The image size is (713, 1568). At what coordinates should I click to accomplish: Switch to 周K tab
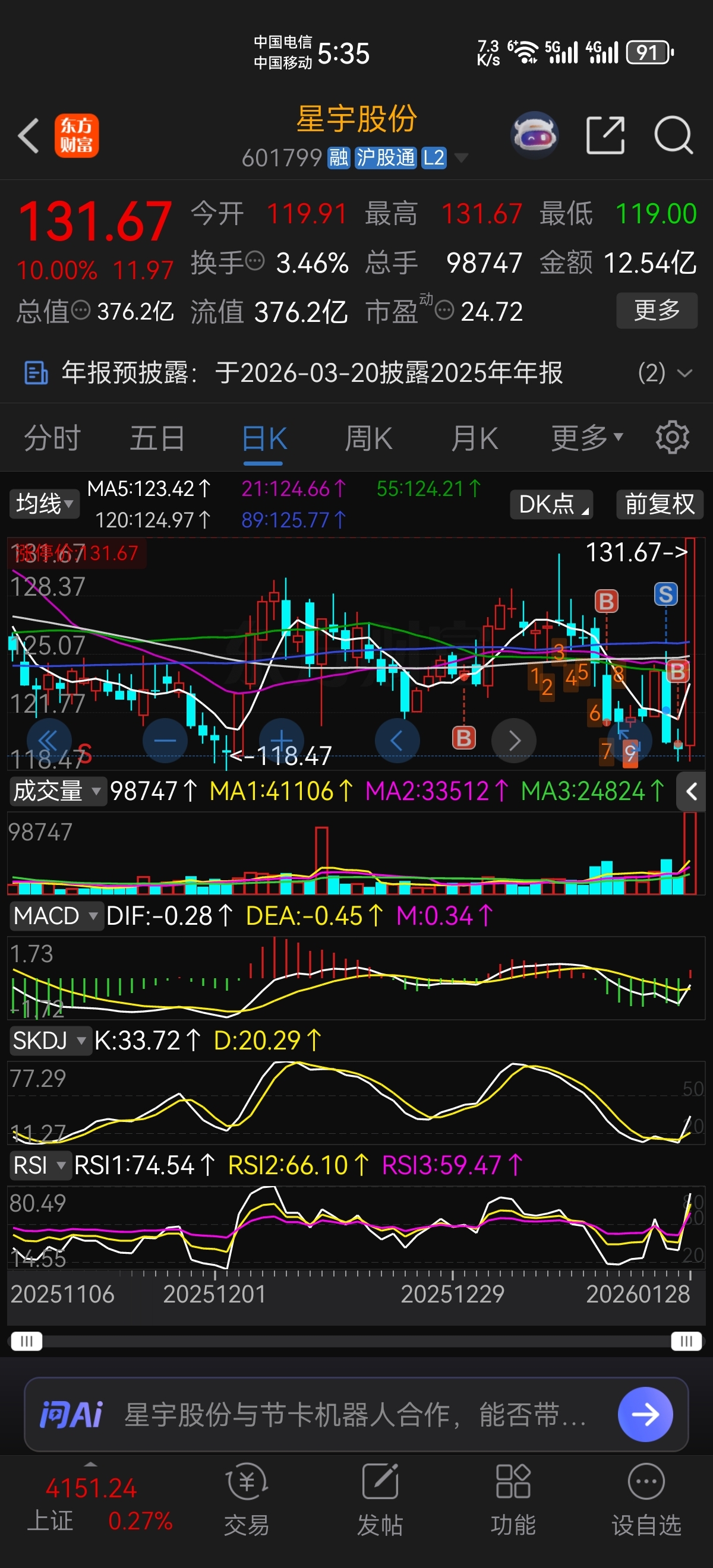[369, 438]
